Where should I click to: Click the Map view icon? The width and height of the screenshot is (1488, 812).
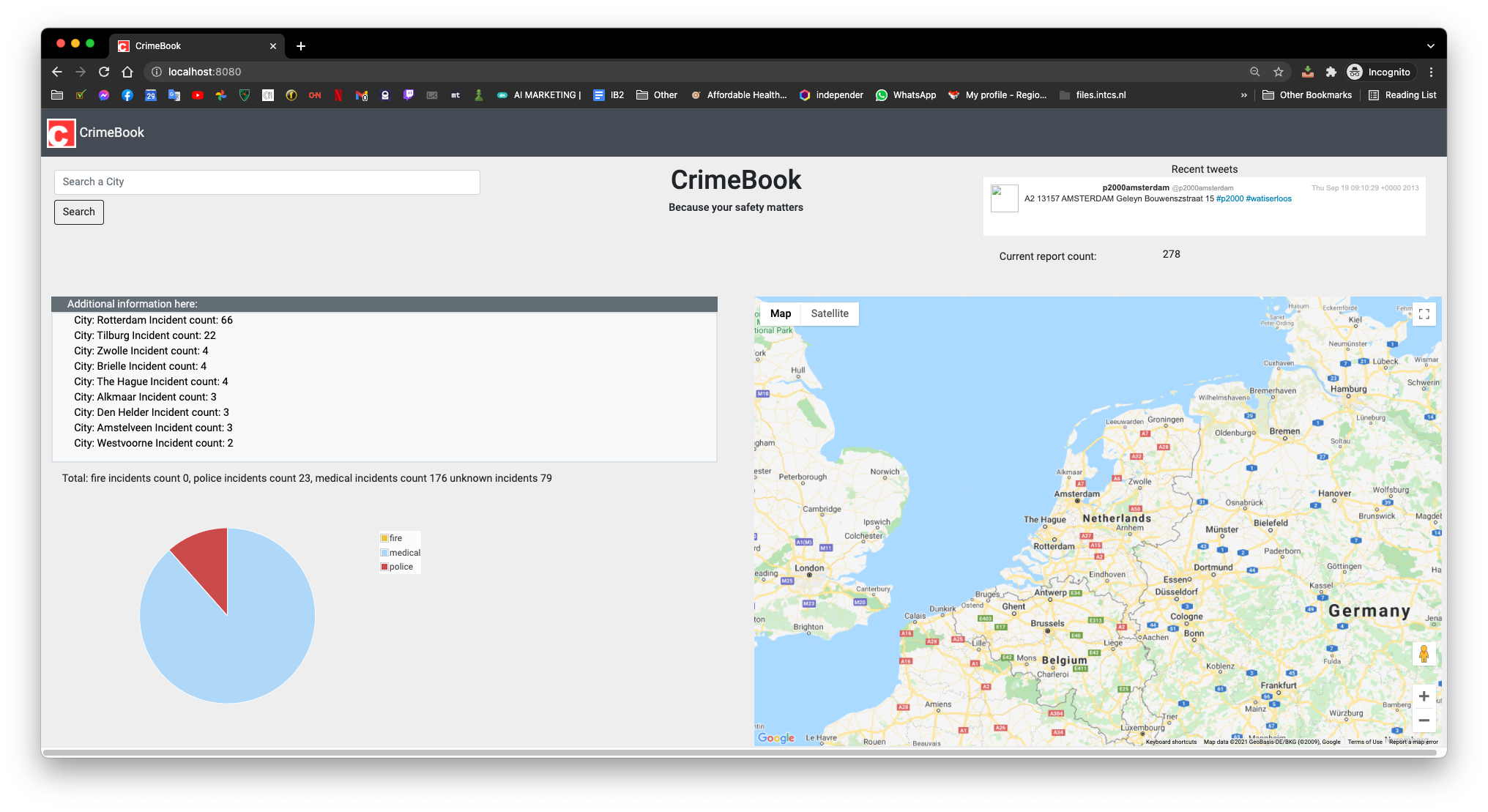779,313
